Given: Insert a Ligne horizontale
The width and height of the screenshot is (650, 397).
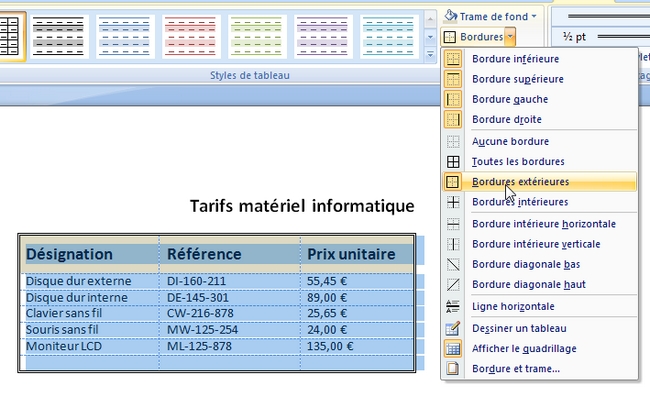Looking at the screenshot, I should pos(540,307).
